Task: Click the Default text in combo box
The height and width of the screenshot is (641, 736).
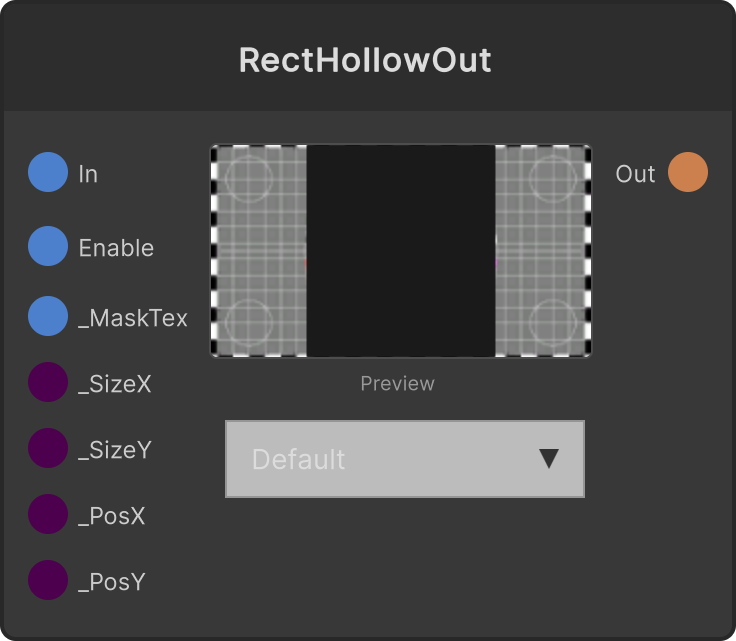Action: tap(299, 459)
